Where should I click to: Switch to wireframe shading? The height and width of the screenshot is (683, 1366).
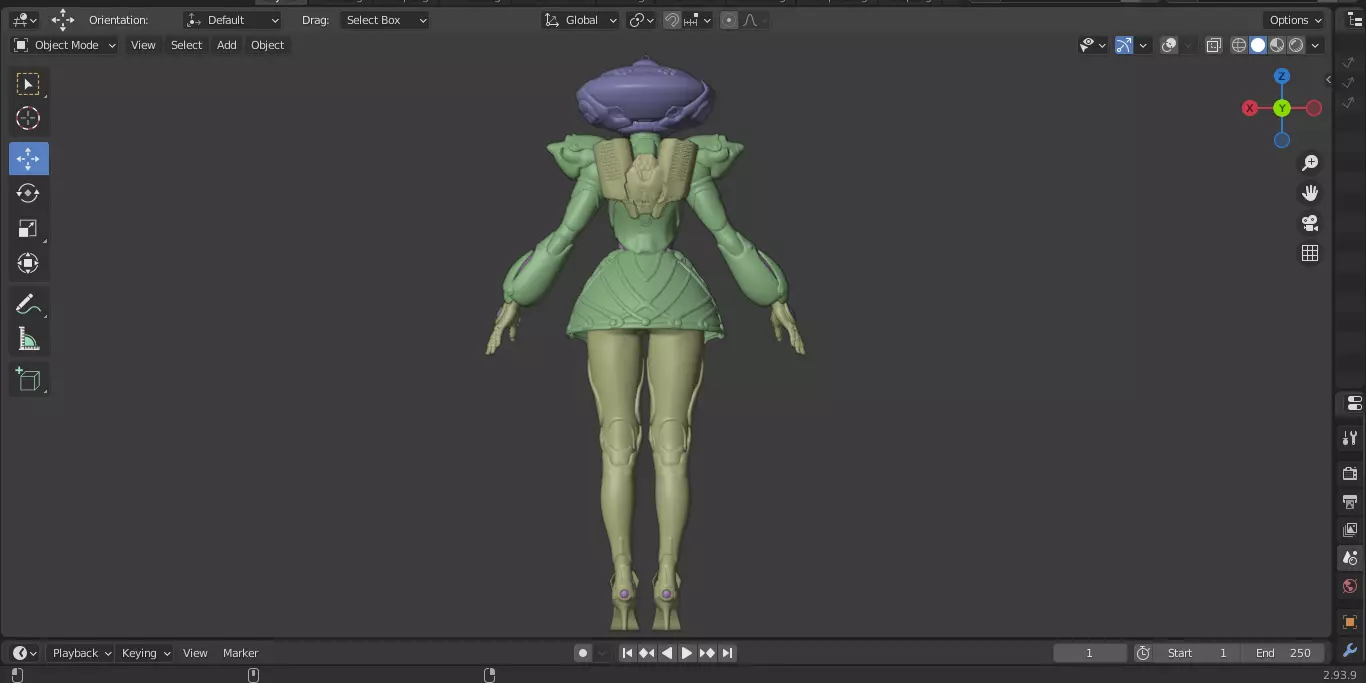(x=1239, y=45)
